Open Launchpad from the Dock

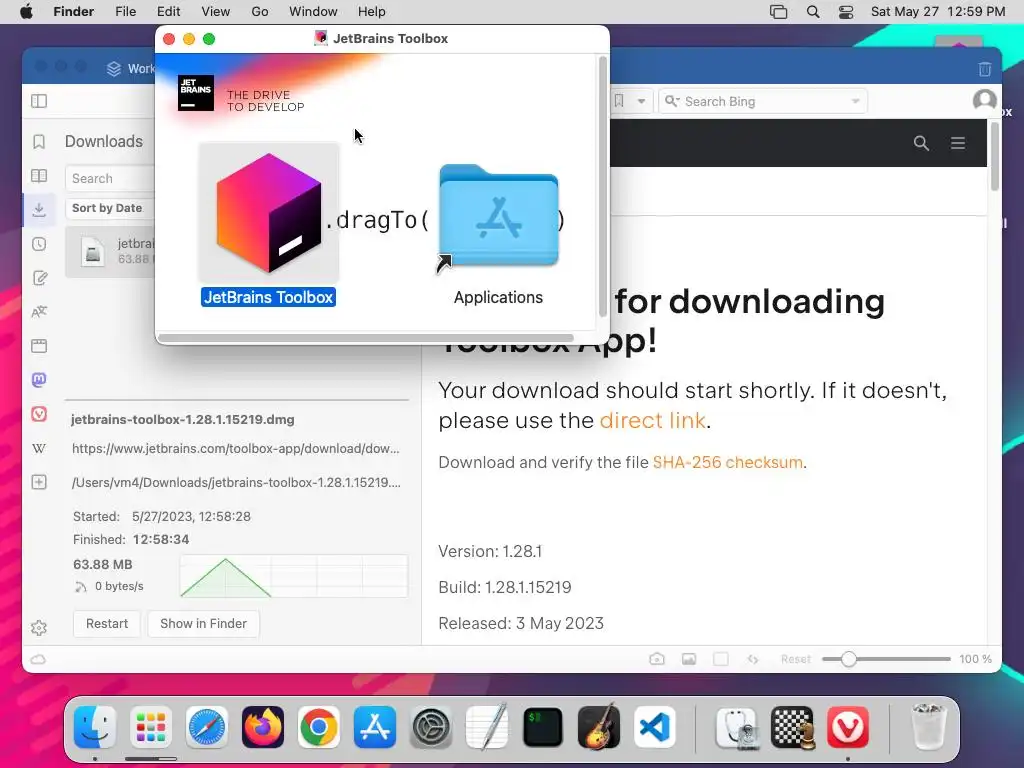click(151, 727)
